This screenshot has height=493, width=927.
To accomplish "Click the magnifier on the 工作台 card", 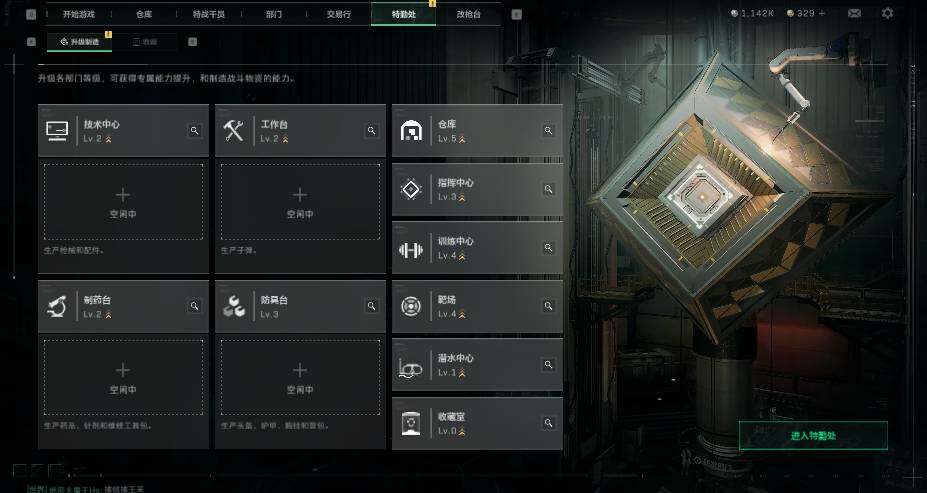I will click(371, 131).
